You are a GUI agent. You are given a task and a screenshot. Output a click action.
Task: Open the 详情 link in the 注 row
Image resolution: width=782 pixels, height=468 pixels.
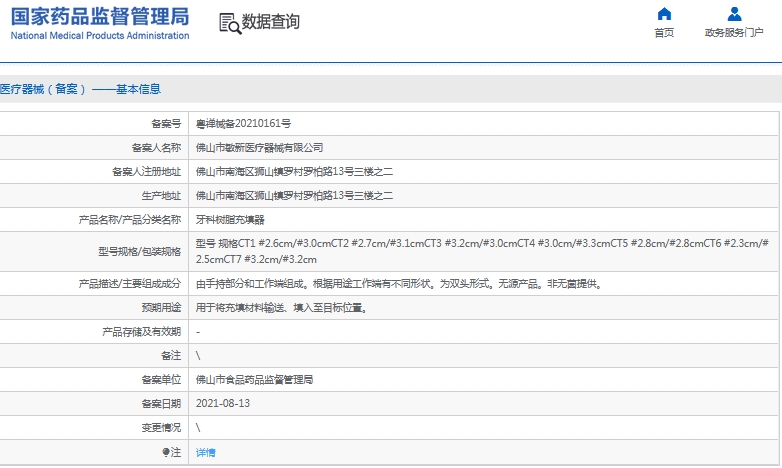tap(205, 453)
